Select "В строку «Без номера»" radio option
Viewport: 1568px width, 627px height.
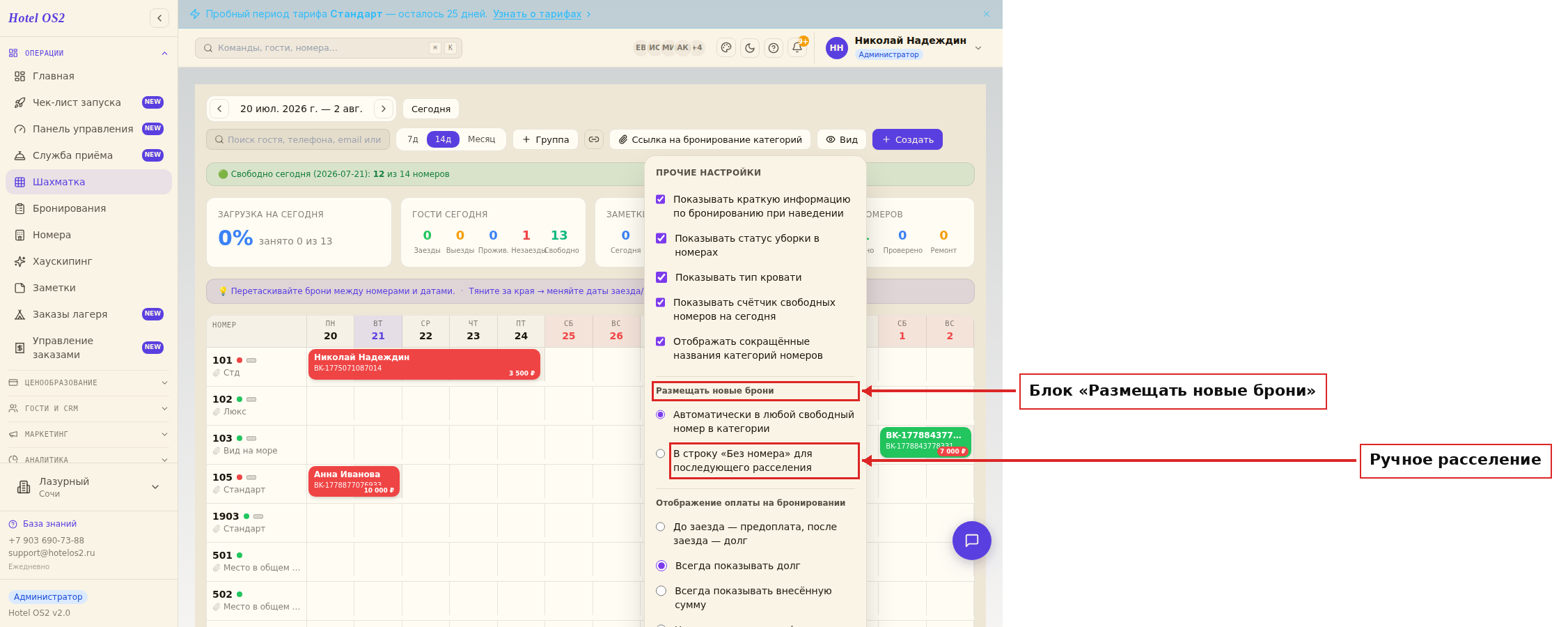click(661, 454)
